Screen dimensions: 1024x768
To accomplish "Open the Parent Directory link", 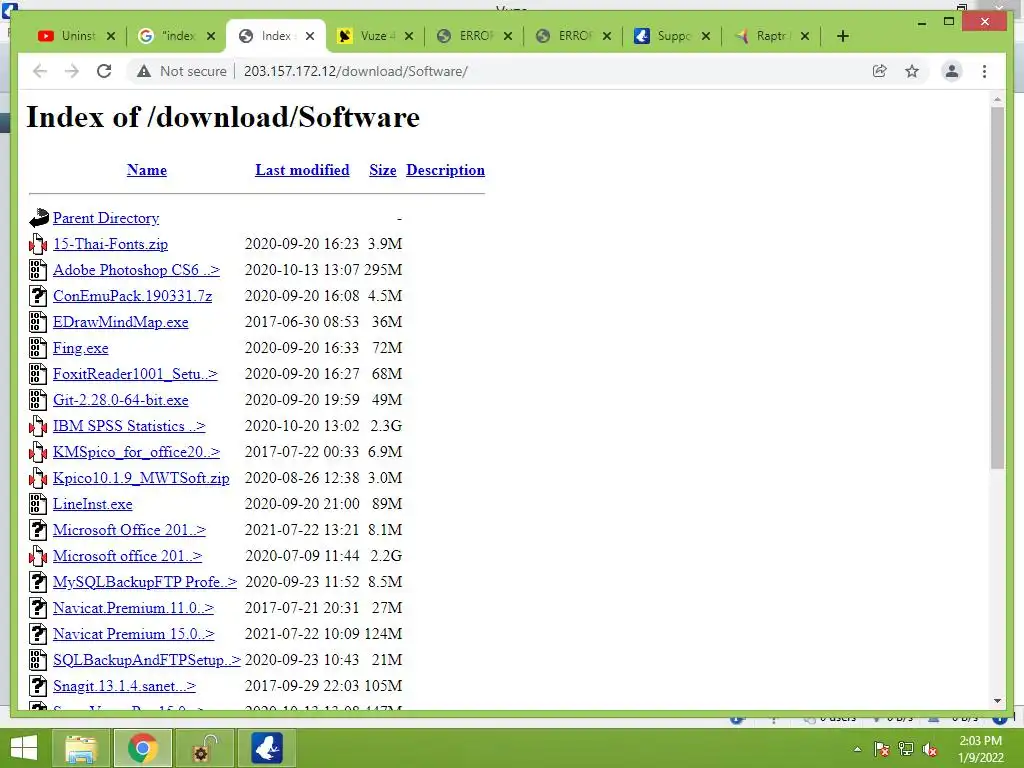I will click(106, 218).
